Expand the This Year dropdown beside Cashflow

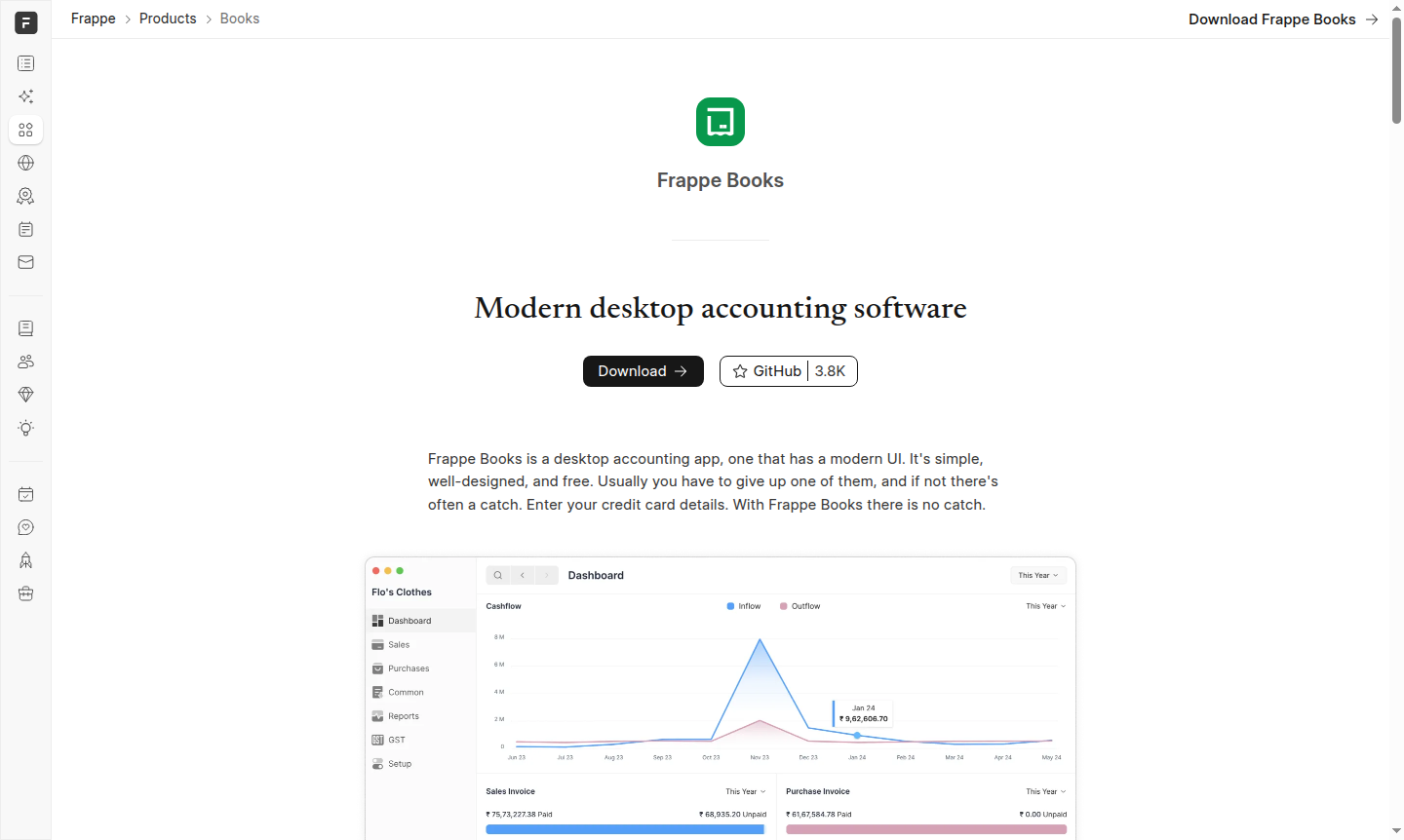pos(1044,605)
